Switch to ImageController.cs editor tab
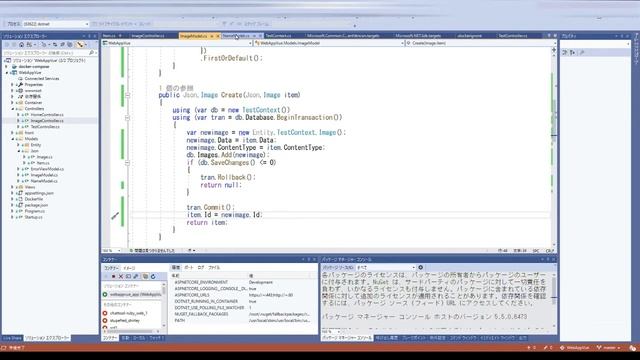 (148, 36)
